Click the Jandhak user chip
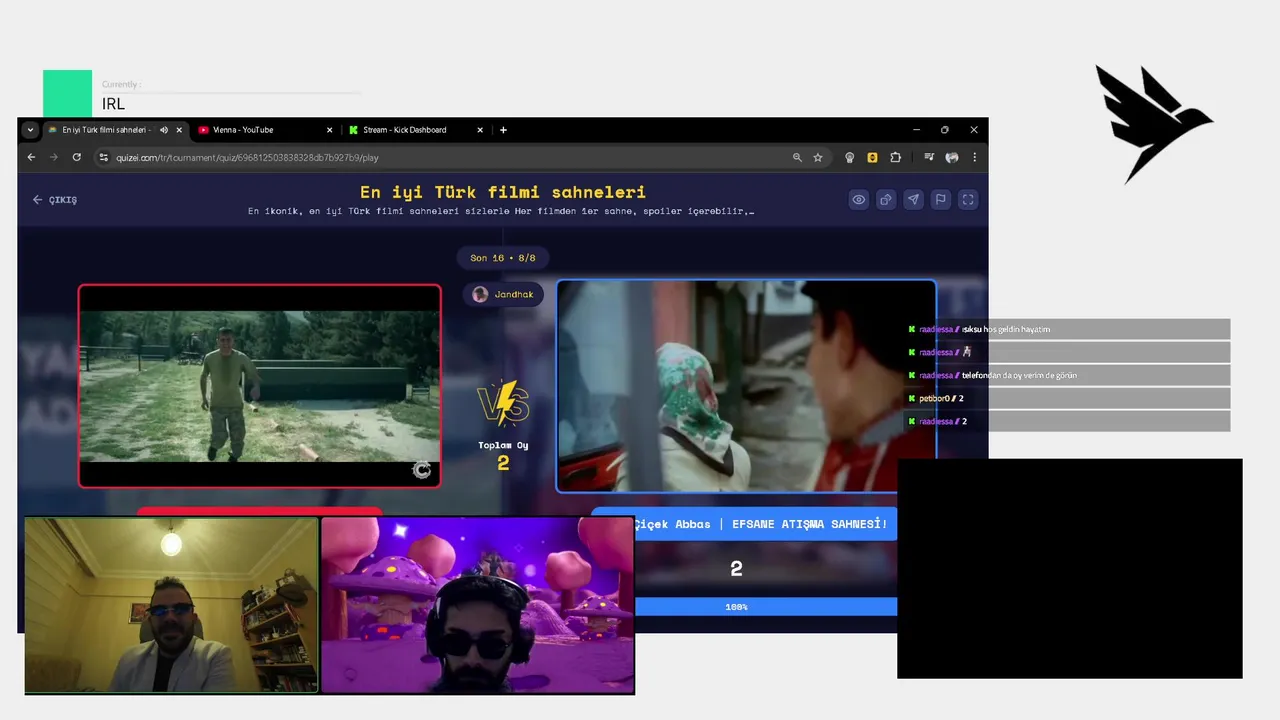 503,294
